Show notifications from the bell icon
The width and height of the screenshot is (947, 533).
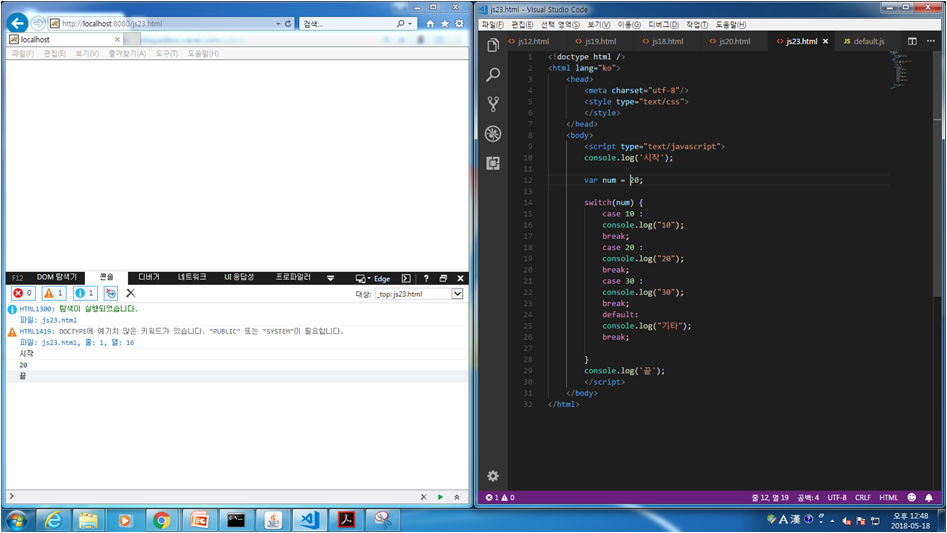(x=929, y=497)
